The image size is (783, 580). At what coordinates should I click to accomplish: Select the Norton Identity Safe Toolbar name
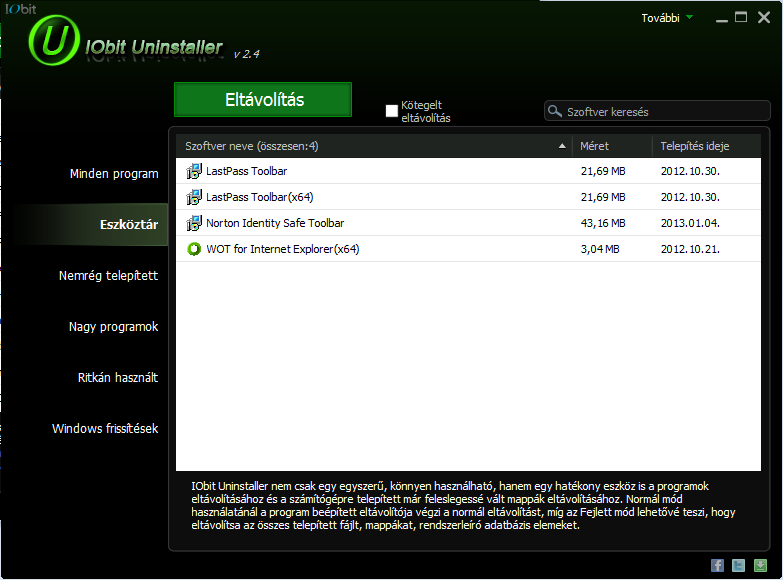pyautogui.click(x=275, y=223)
